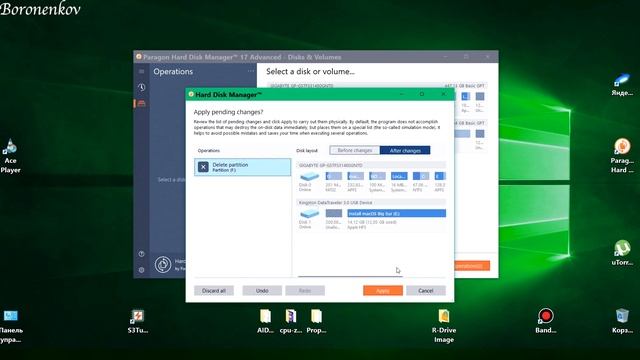
Task: Open Ace Player desktop shortcut
Action: (10, 156)
